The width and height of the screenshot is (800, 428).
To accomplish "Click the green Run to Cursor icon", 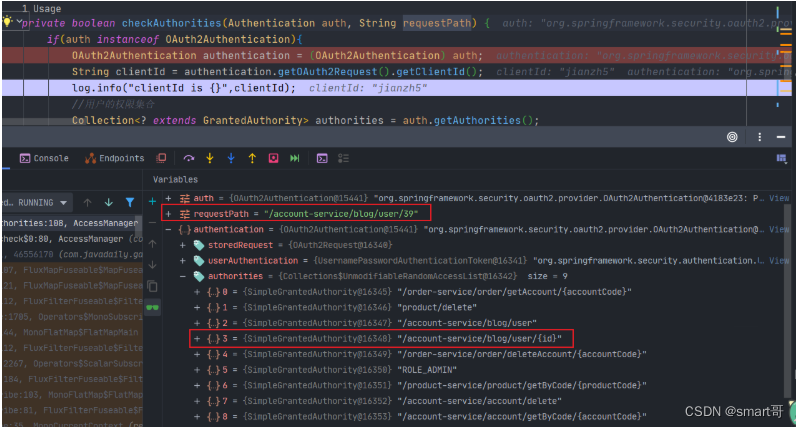I will (295, 158).
